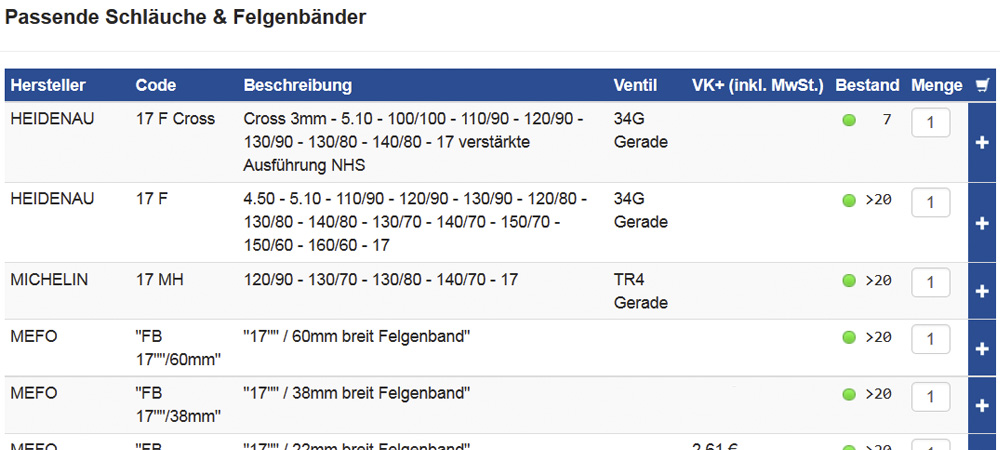Click the shopping cart icon in table header
Screen dimensions: 1000x450
click(982, 85)
